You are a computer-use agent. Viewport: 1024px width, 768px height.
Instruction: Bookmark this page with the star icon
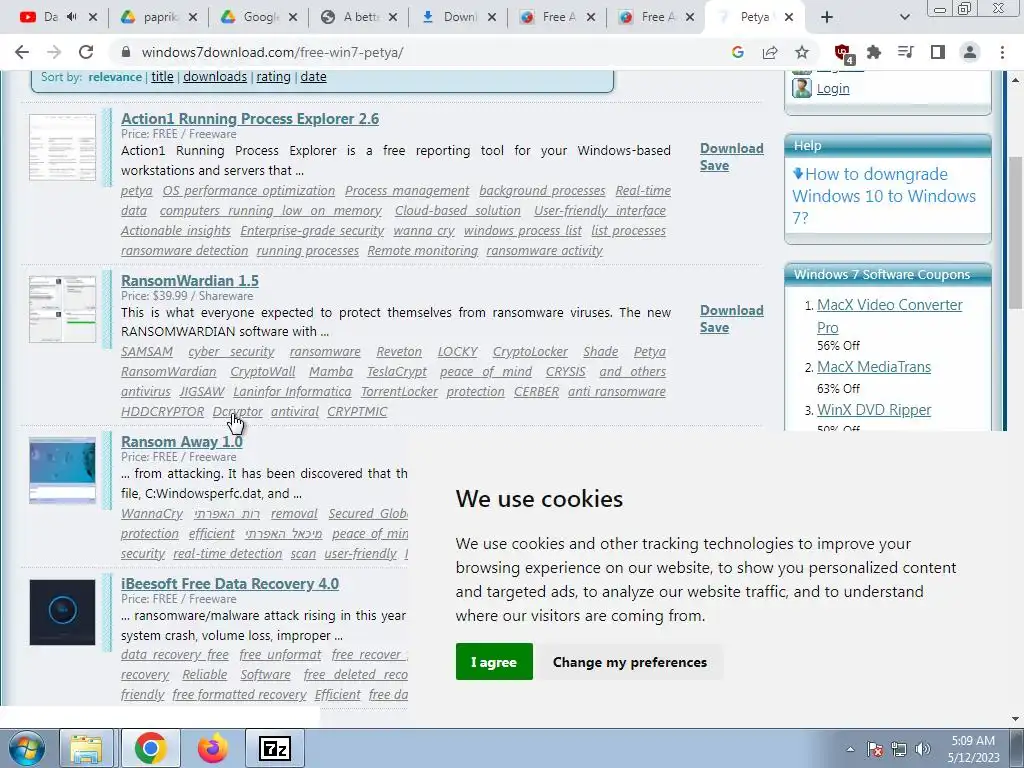[x=802, y=52]
